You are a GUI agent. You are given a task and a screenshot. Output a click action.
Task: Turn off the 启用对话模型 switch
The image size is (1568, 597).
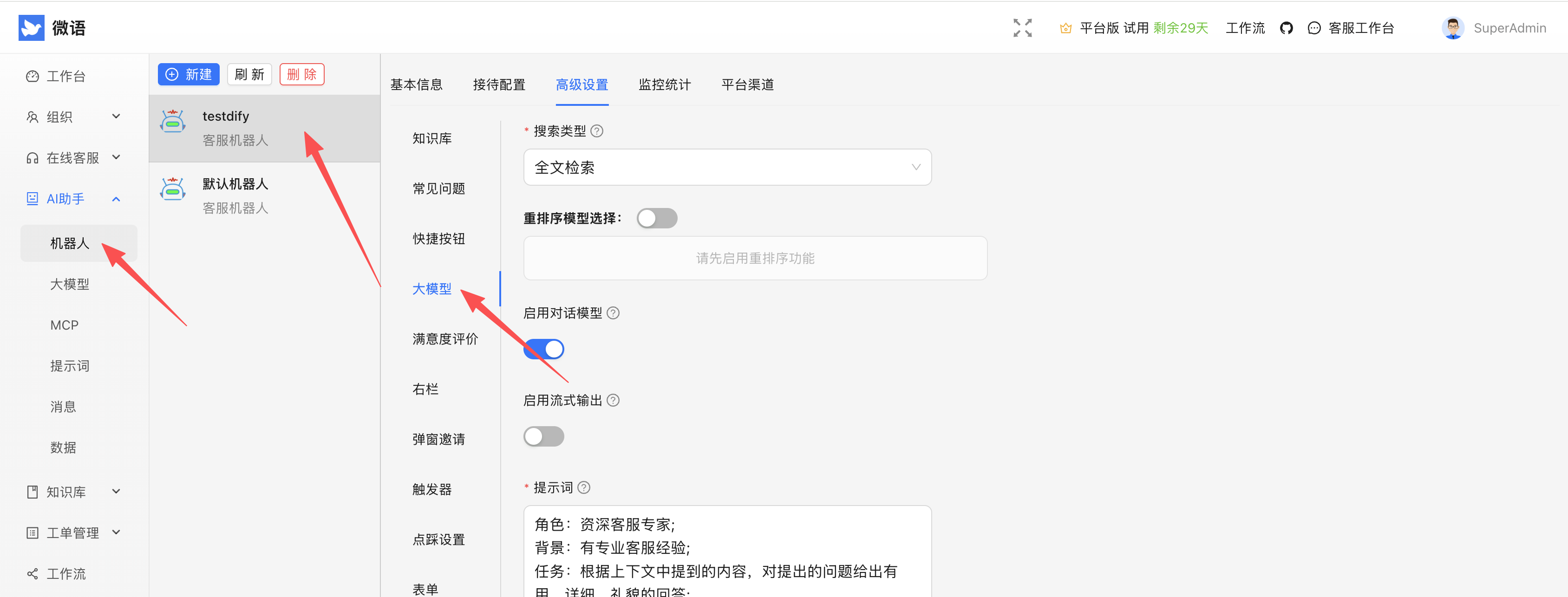point(543,349)
